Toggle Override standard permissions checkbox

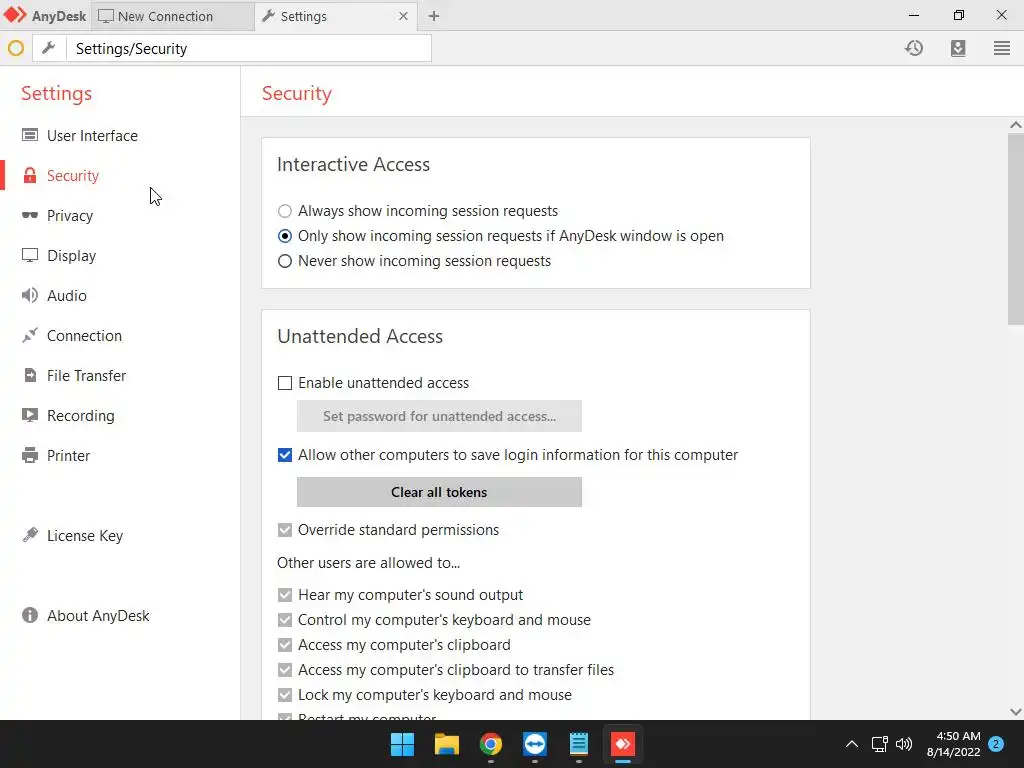(285, 530)
